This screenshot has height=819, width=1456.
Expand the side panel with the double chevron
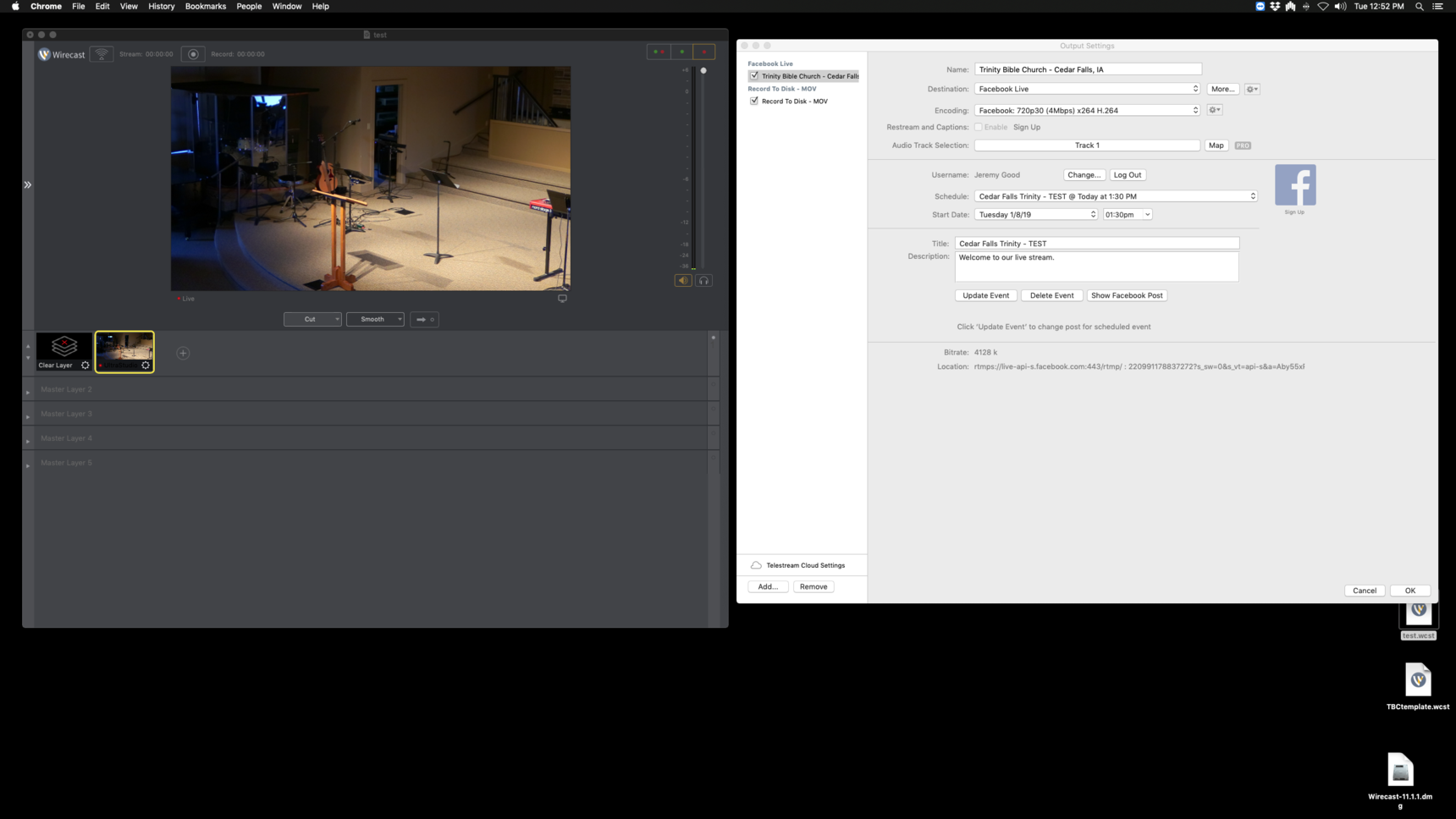pyautogui.click(x=28, y=184)
